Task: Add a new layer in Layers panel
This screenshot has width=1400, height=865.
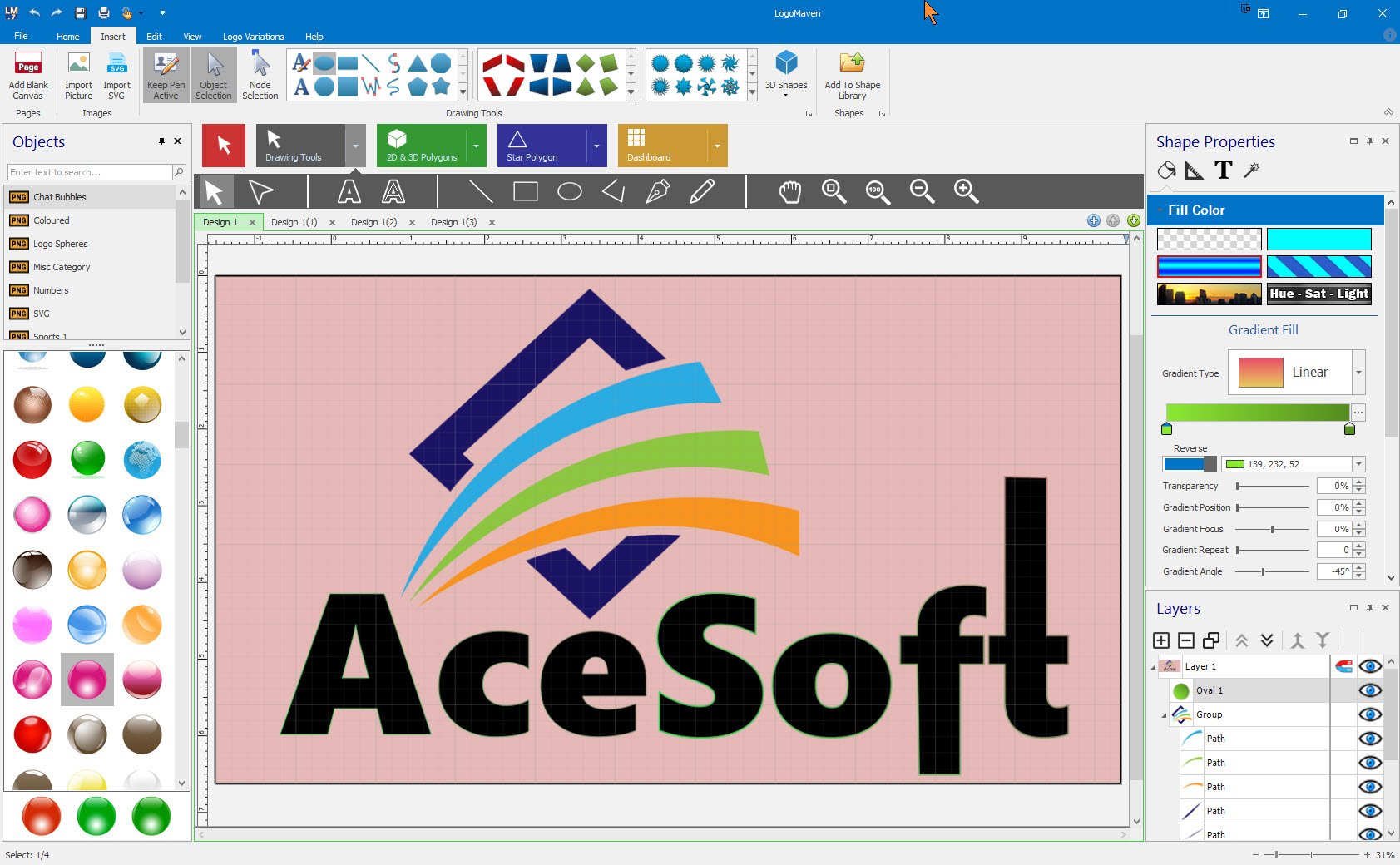Action: click(1161, 640)
